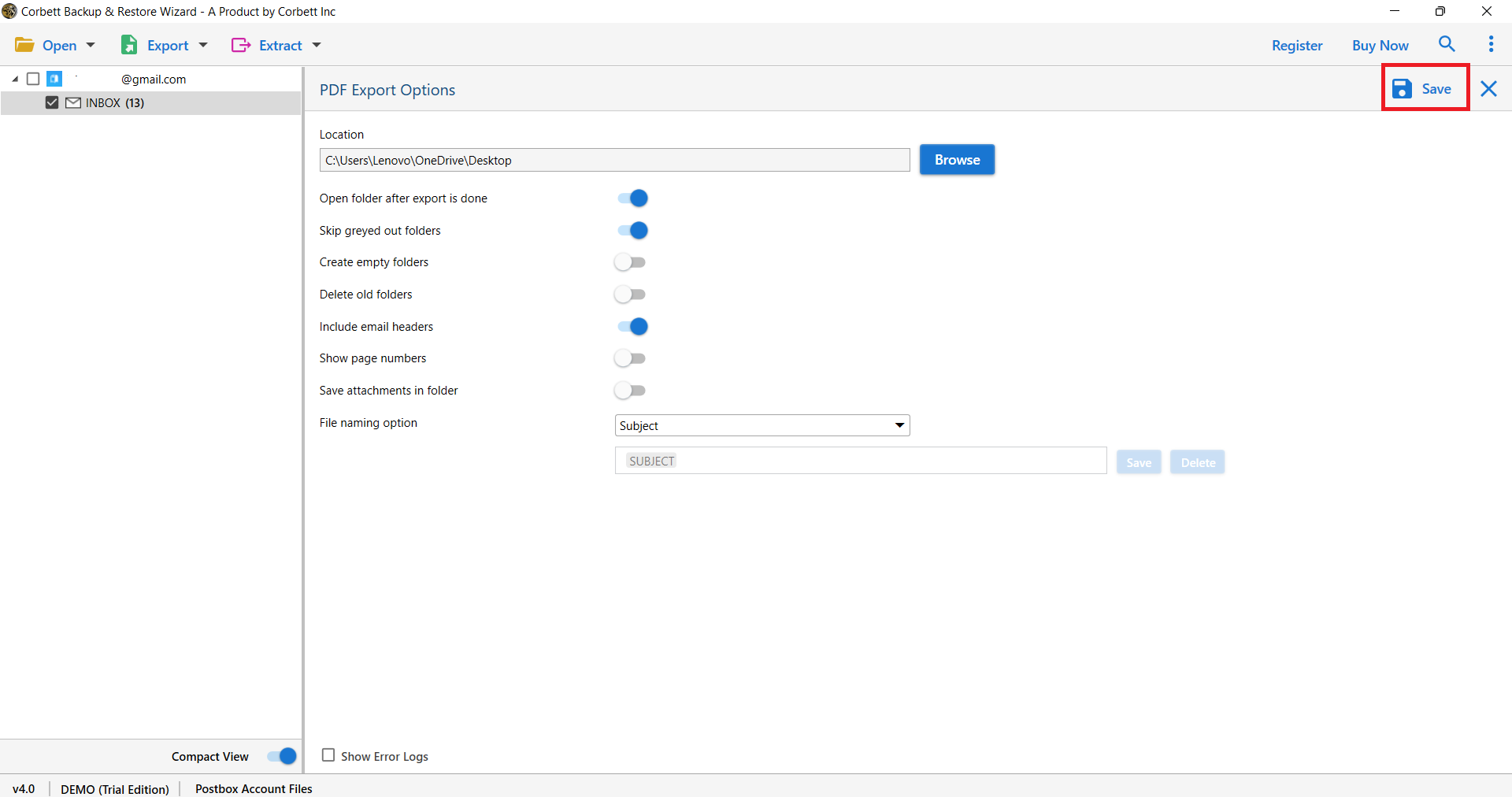
Task: Click the Corbett app logo in title bar
Action: [x=9, y=11]
